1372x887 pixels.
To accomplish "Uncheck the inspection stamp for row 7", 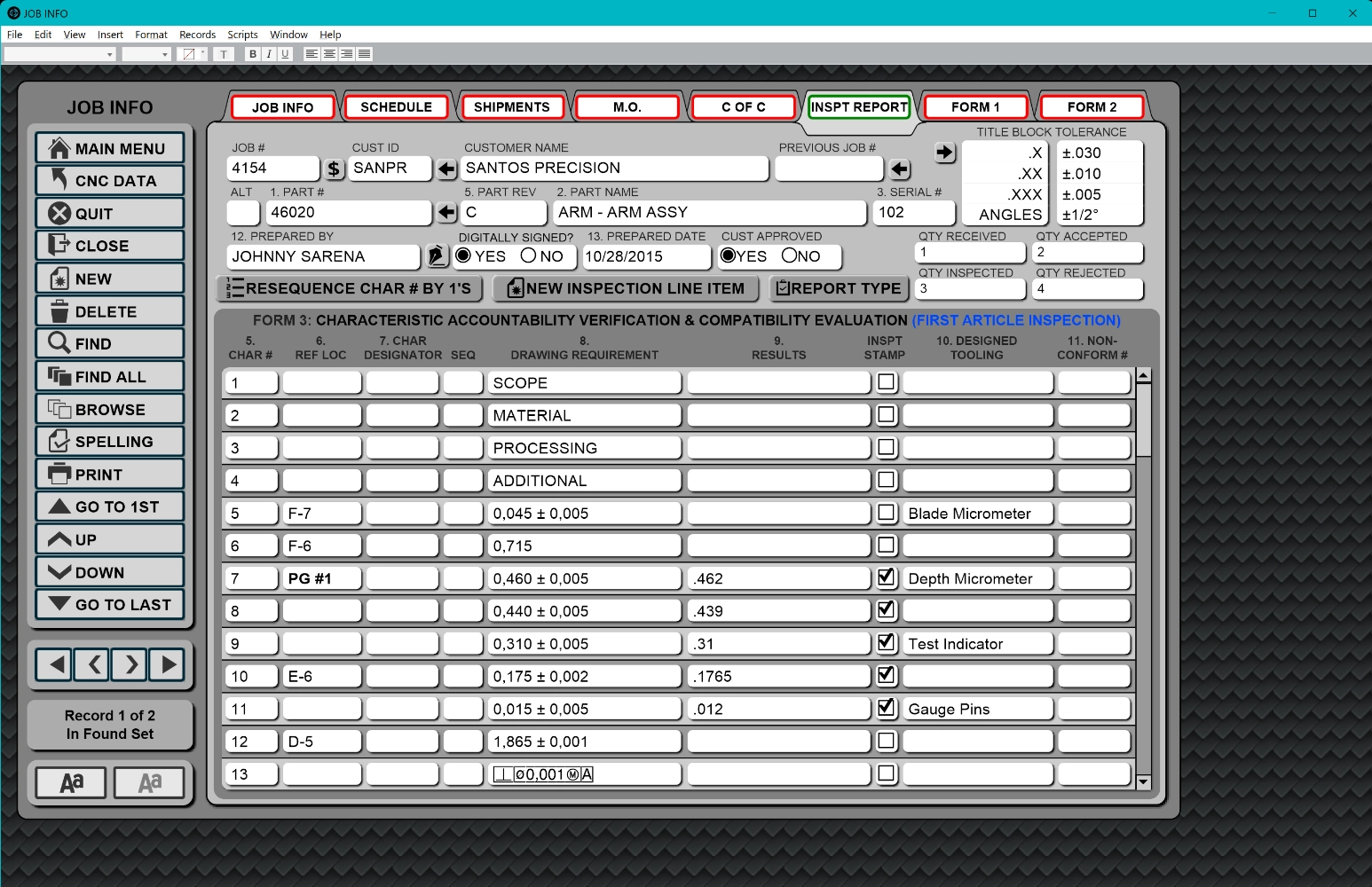I will (886, 577).
